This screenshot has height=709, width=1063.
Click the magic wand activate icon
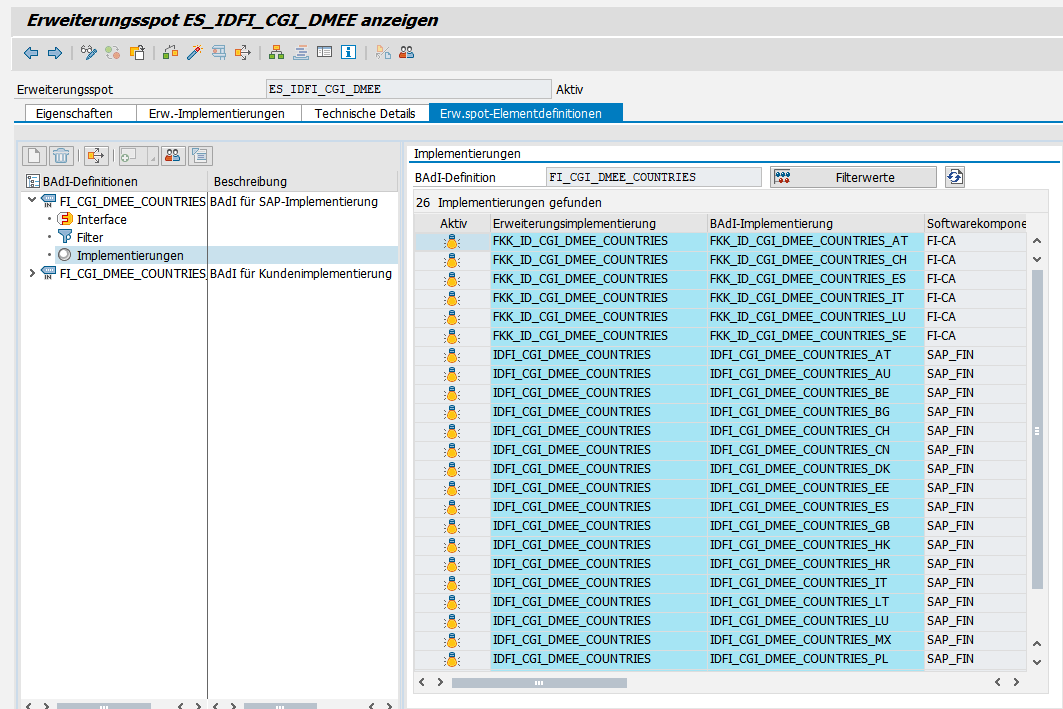pos(195,52)
